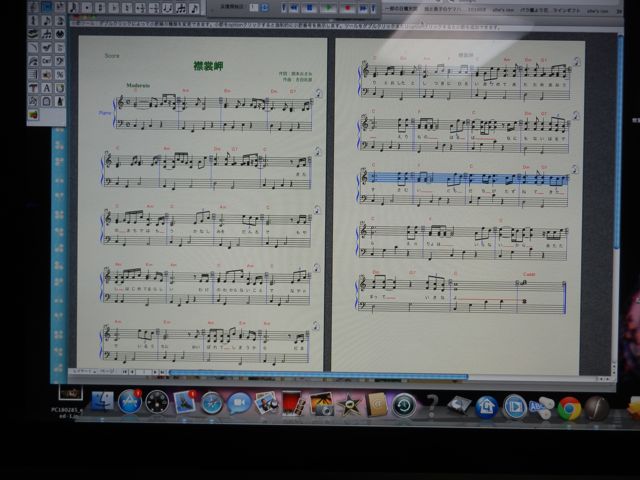Select the single eighth note tool in the main palette
640x480 pixels.
[47, 20]
